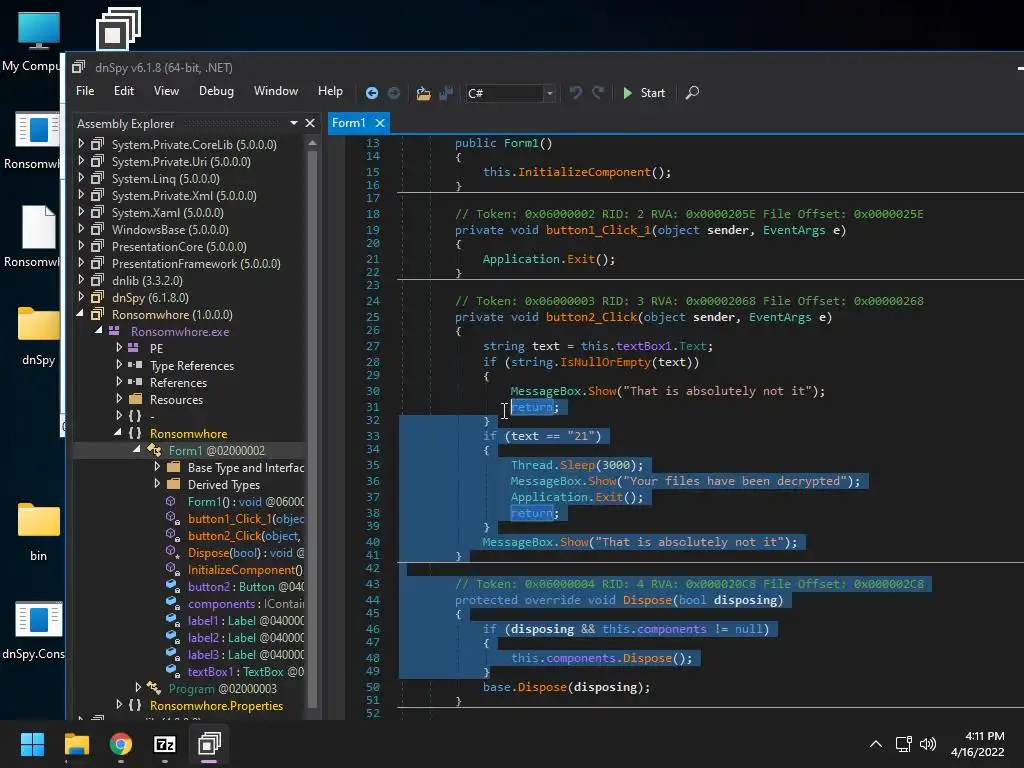1024x768 pixels.
Task: Select Dispose(bool) method in tree
Action: point(246,552)
